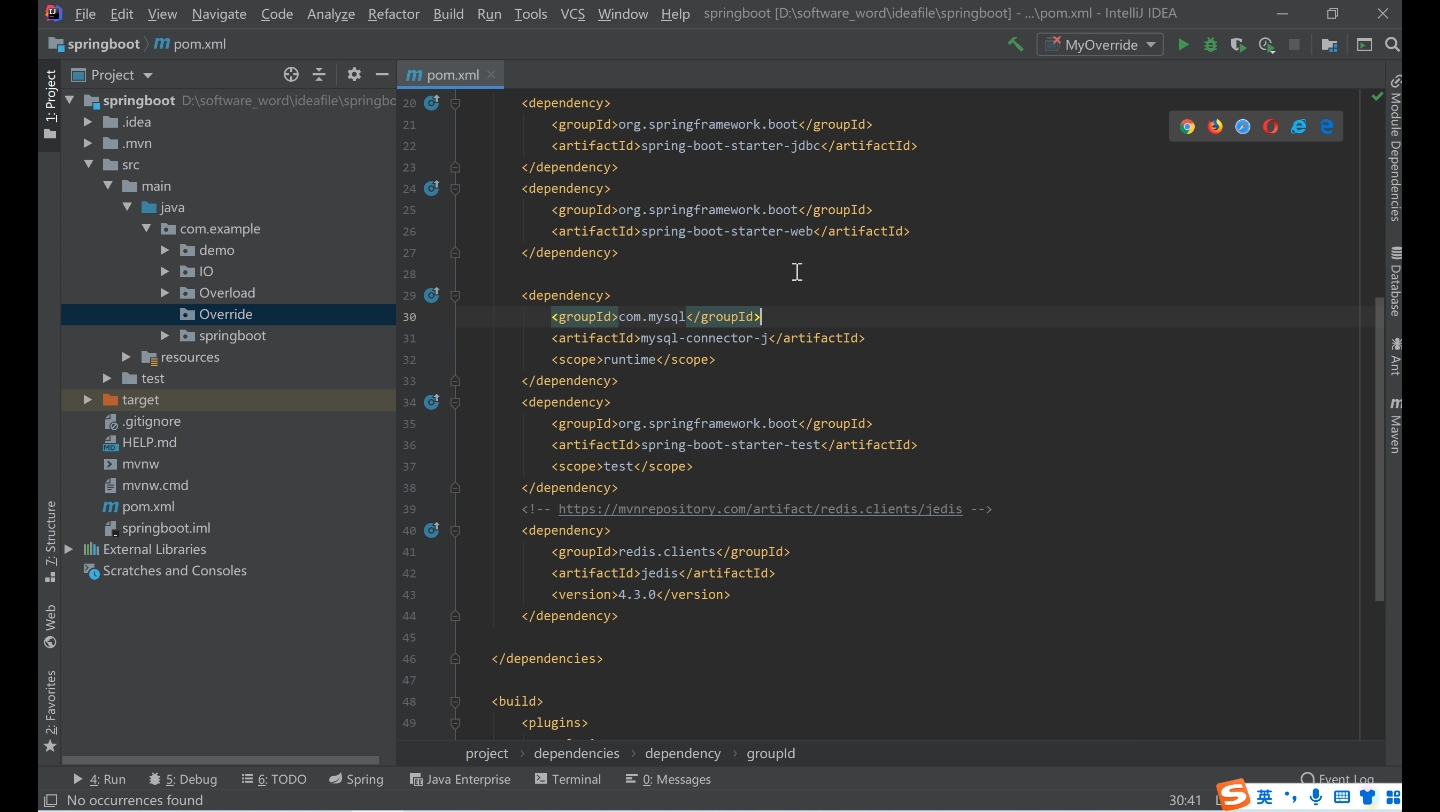Toggle the 7: Structure tool window stripe

tap(50, 542)
